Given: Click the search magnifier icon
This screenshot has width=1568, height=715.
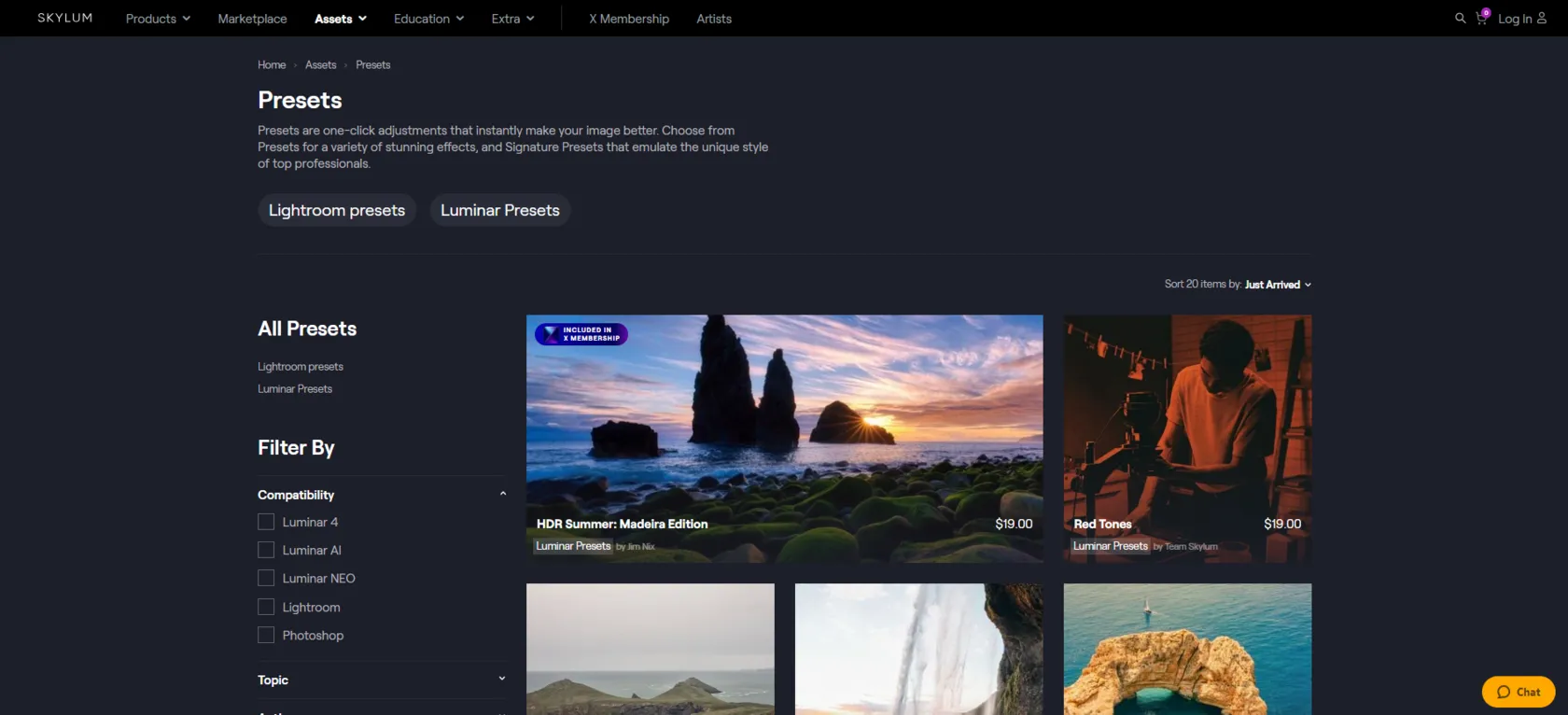Looking at the screenshot, I should pyautogui.click(x=1460, y=19).
